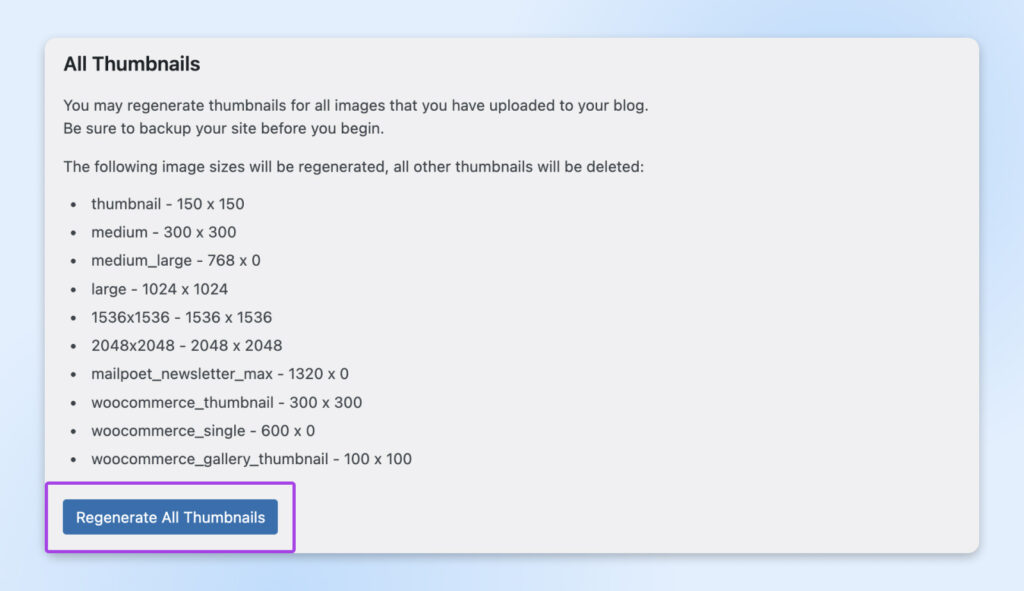Click the bullet beside thumbnail - 150 x 150

pos(76,203)
